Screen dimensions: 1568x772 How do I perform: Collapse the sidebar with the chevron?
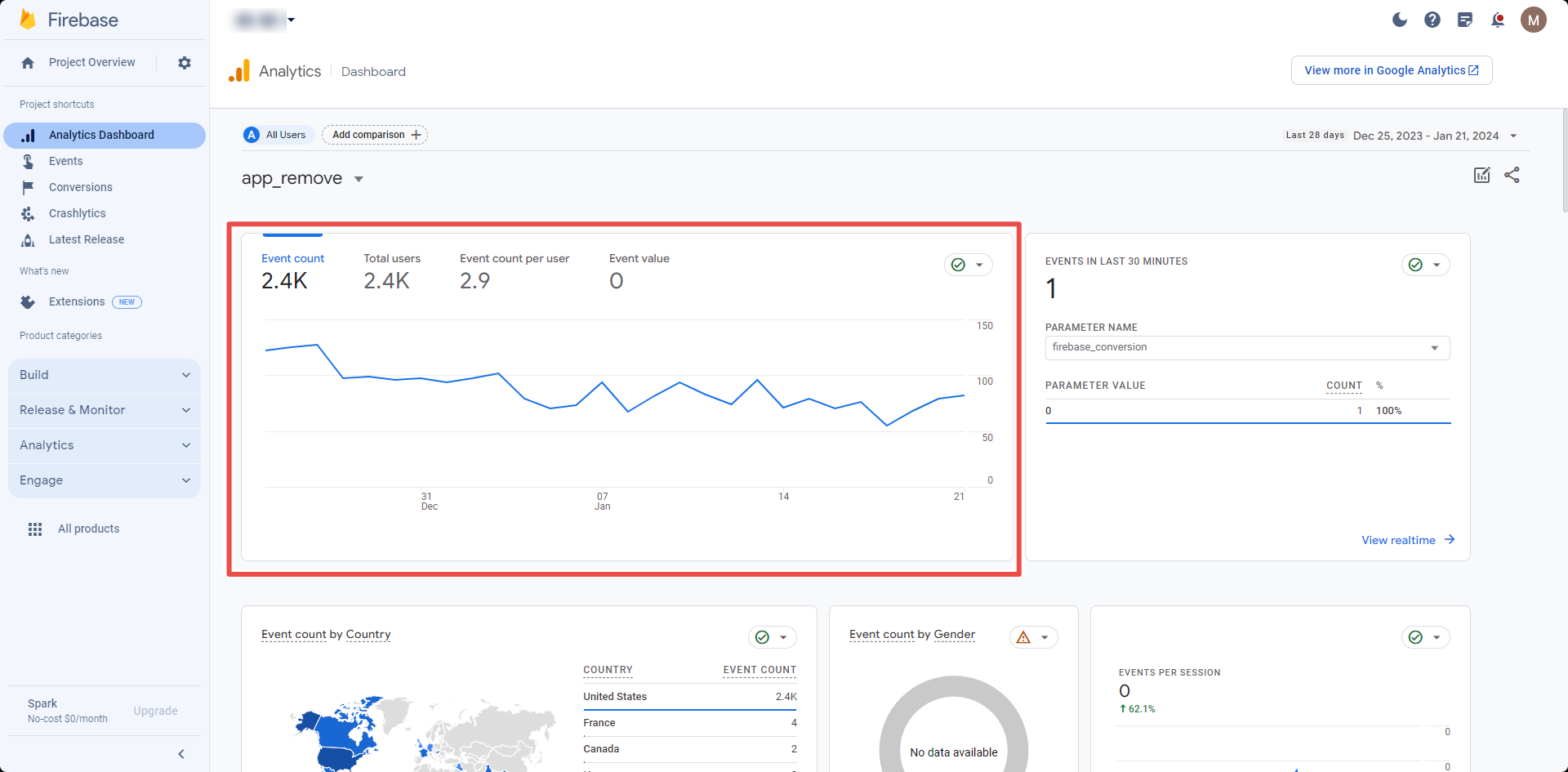point(181,754)
